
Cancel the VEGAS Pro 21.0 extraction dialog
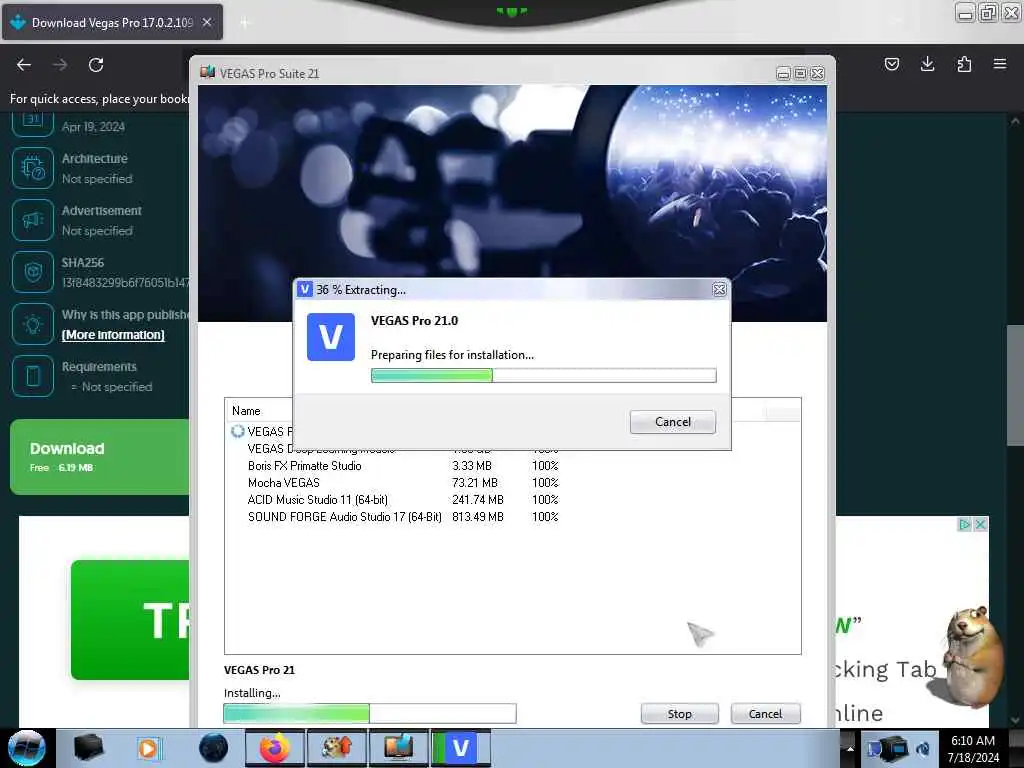coord(673,422)
